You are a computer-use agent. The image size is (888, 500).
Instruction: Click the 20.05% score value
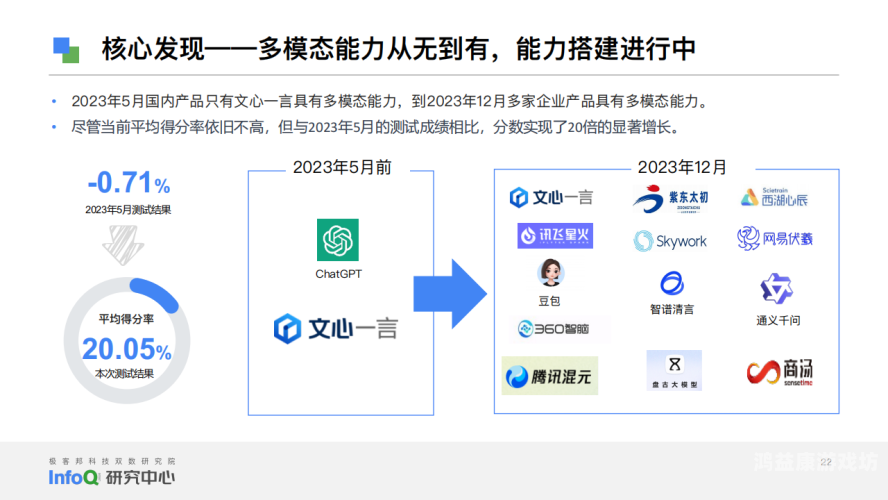pos(127,349)
